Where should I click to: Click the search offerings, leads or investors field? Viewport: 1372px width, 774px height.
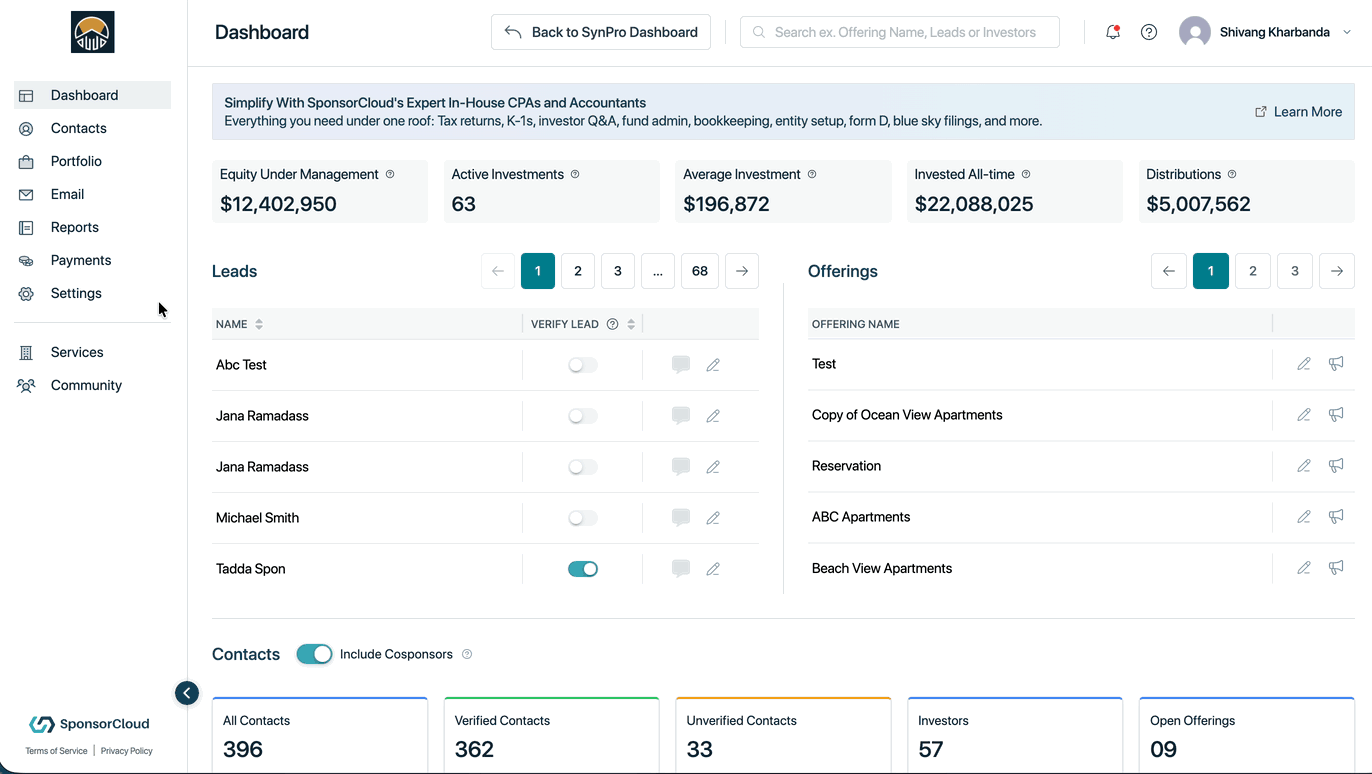tap(900, 32)
